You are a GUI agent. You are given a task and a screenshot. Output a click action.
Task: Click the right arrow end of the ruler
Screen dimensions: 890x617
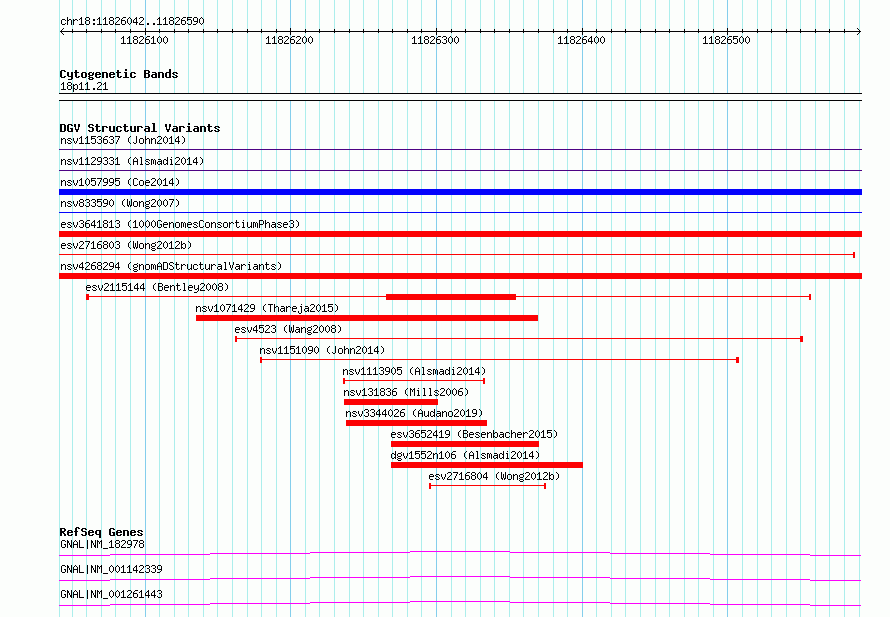point(859,32)
